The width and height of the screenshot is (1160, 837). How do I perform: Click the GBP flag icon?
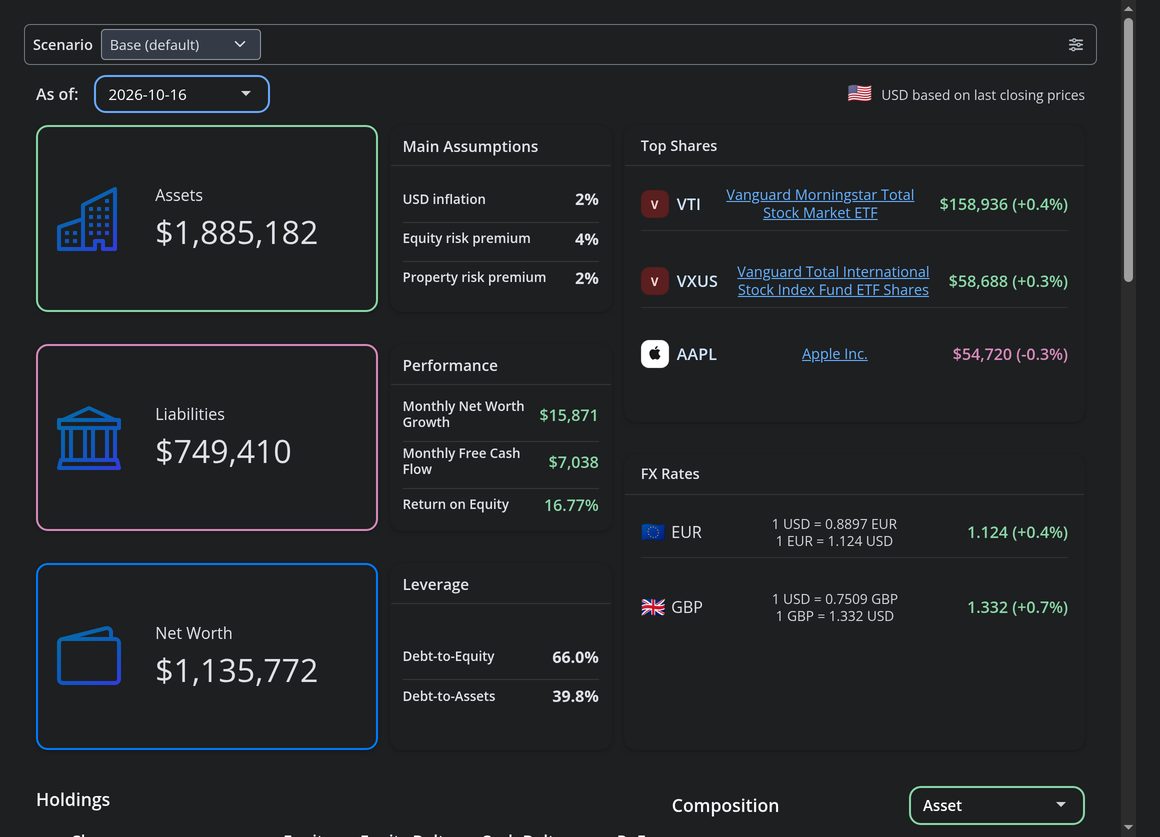point(652,607)
